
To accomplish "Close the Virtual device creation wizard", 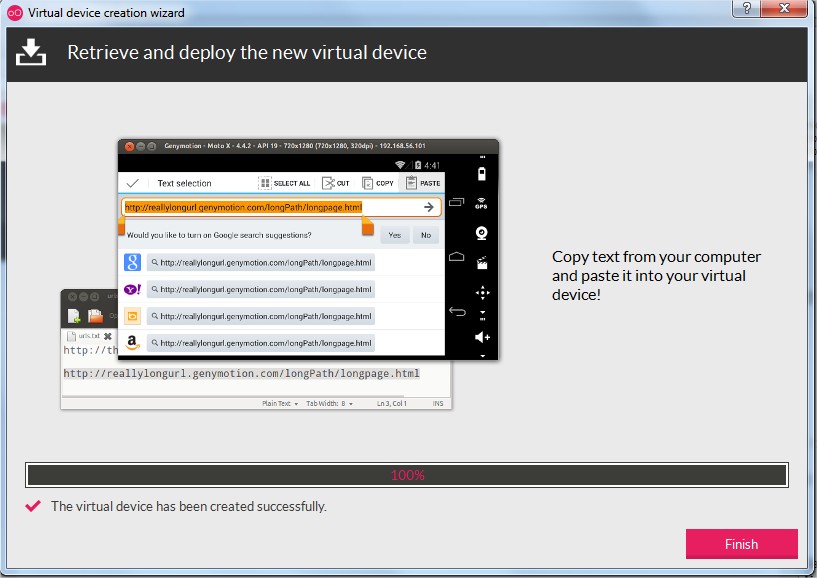I will point(784,8).
